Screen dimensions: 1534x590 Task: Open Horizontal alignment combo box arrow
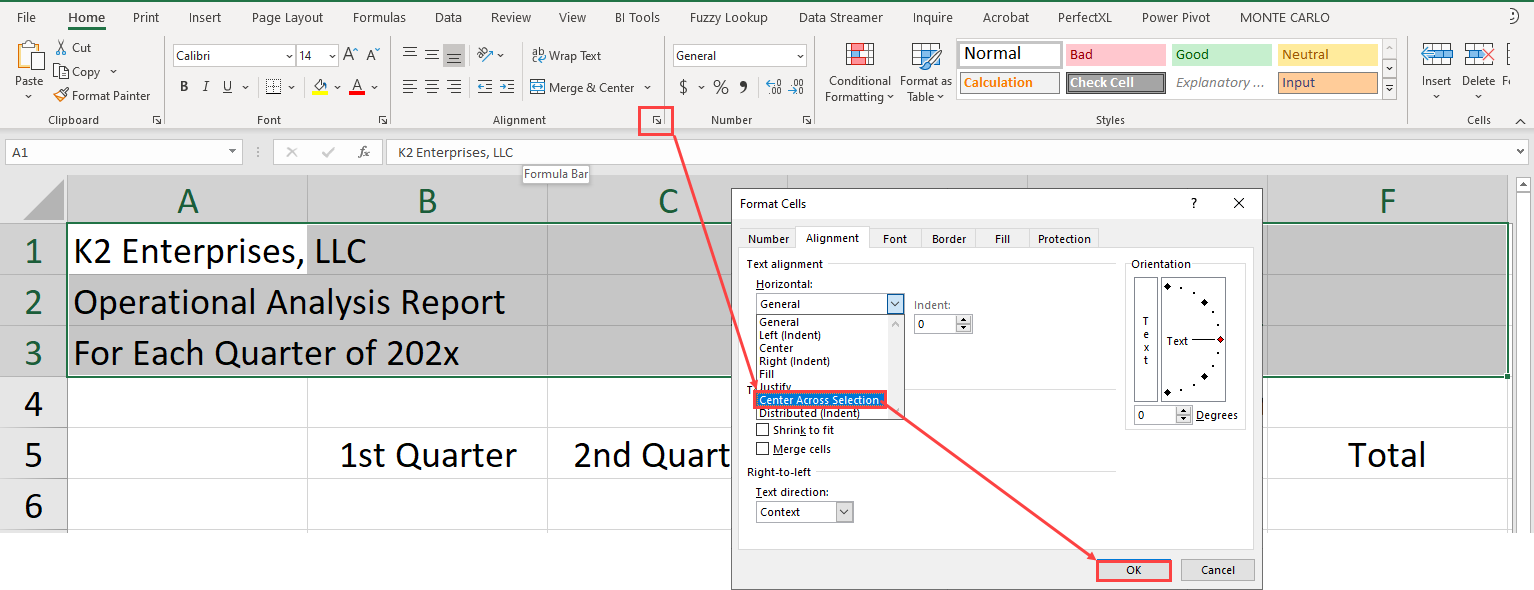click(x=895, y=304)
